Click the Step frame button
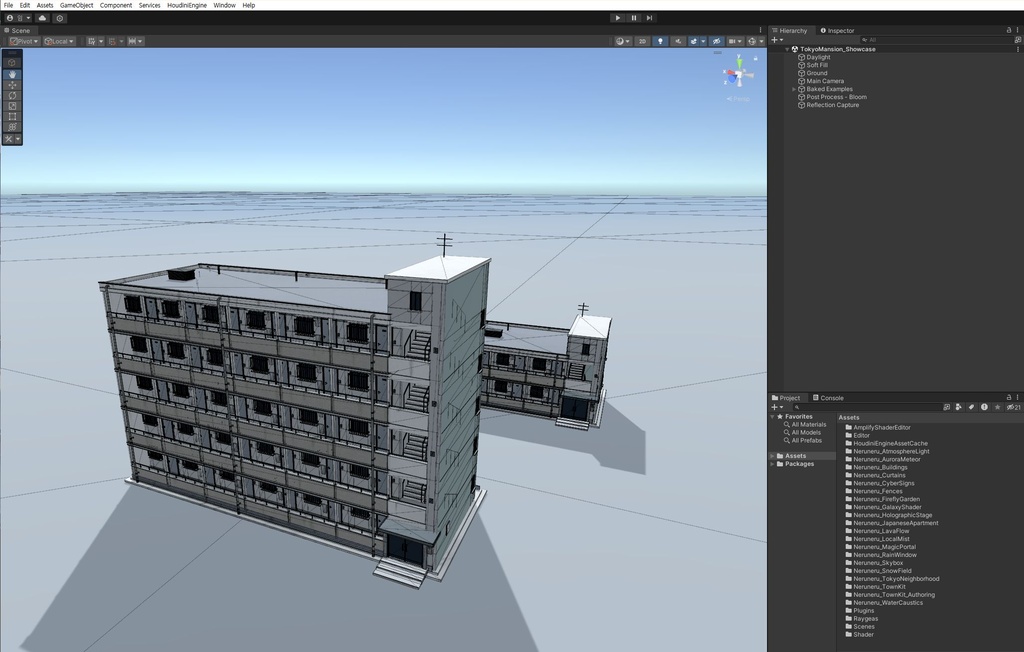Screen dimensions: 1024x652 coord(649,18)
